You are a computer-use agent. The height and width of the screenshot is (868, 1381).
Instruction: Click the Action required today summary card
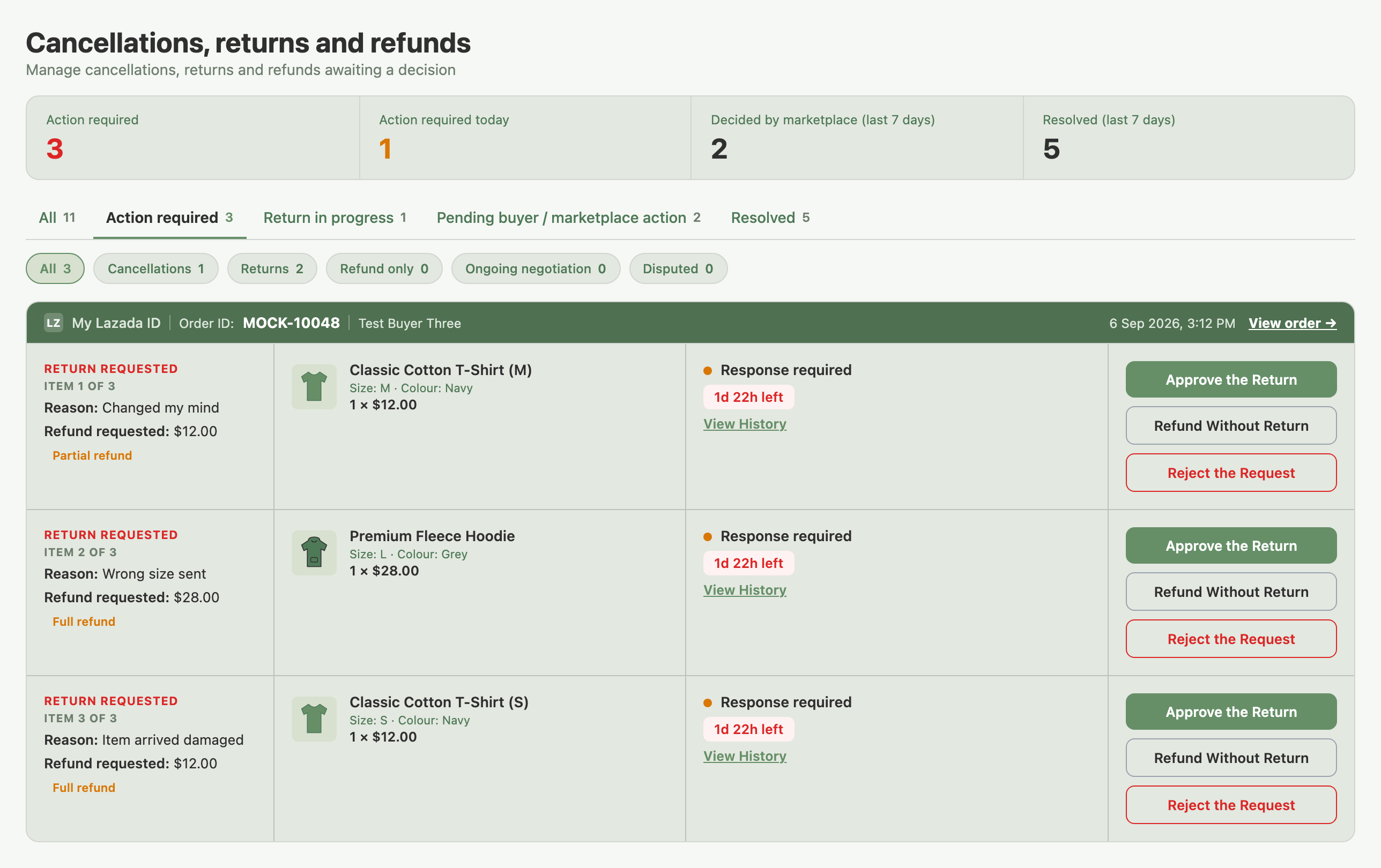[525, 138]
